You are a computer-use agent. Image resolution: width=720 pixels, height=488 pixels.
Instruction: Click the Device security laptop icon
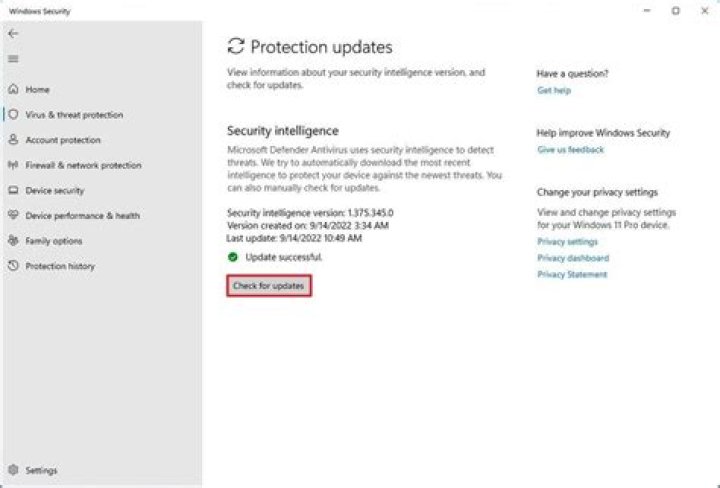click(13, 190)
